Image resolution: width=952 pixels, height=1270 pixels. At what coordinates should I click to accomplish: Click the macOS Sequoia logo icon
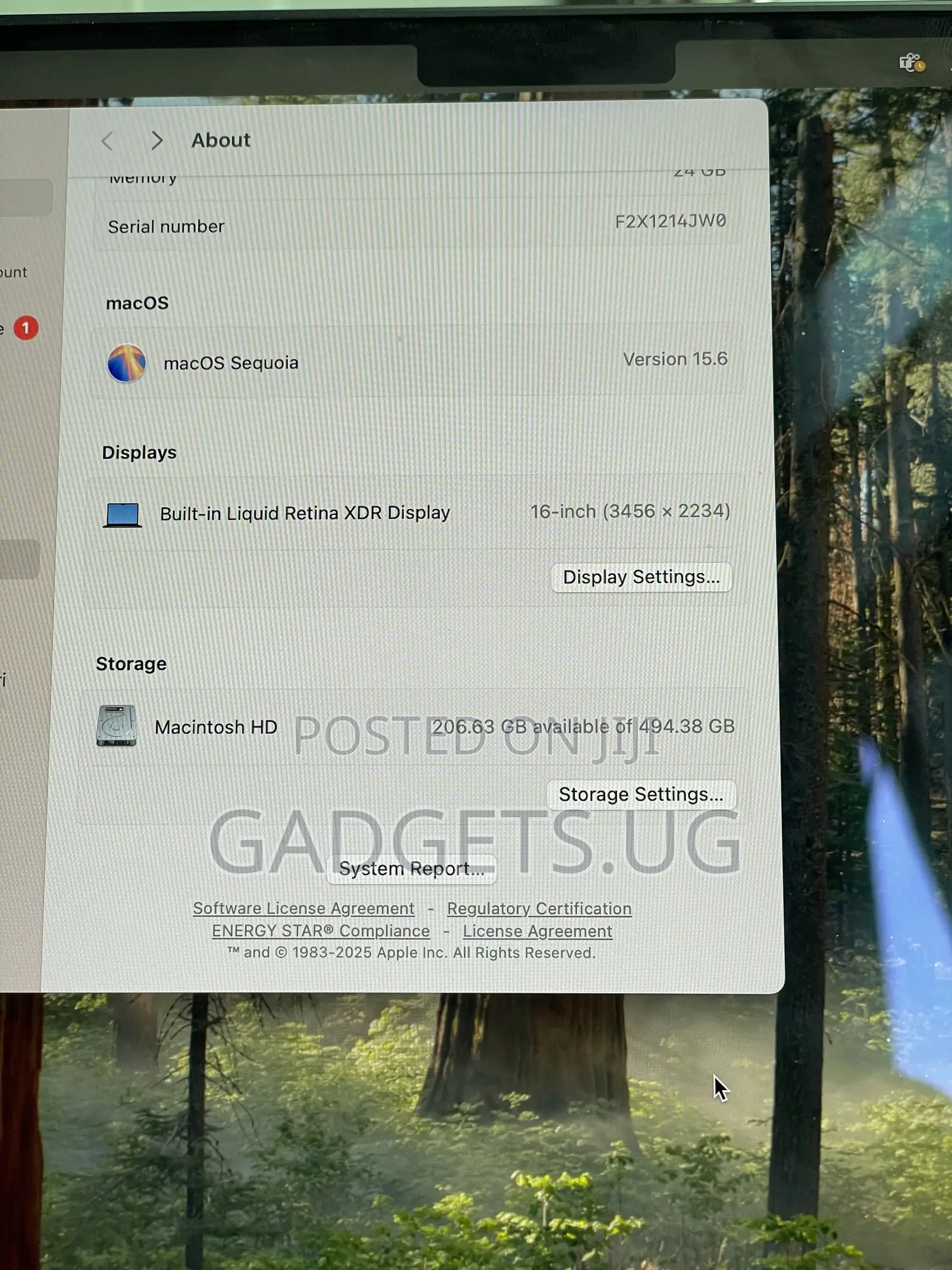tap(126, 363)
